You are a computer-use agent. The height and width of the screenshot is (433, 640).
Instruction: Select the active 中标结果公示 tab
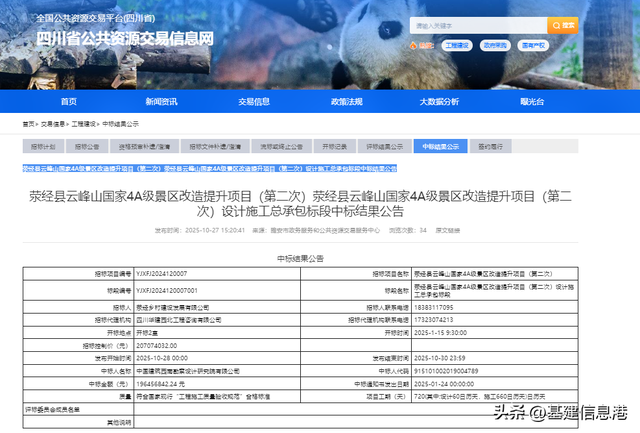[440, 146]
